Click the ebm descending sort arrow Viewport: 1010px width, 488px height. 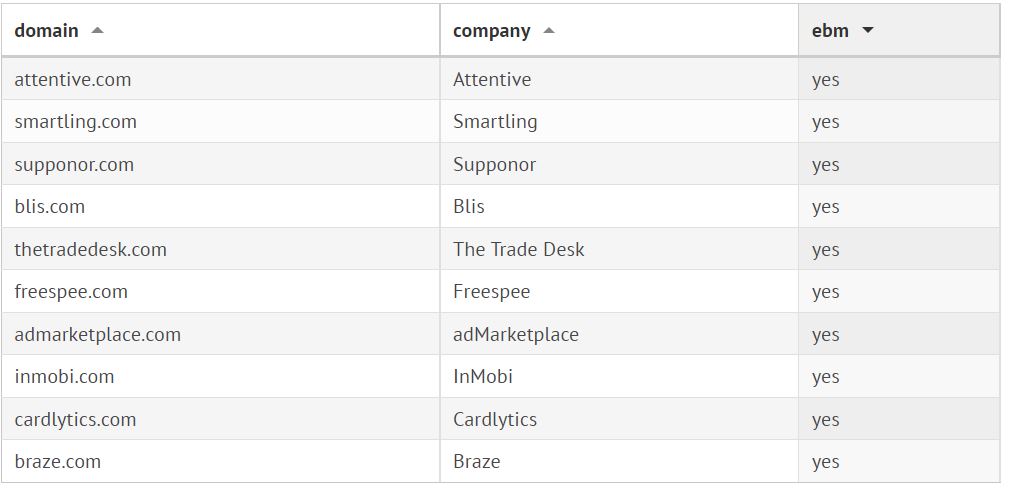click(x=867, y=31)
